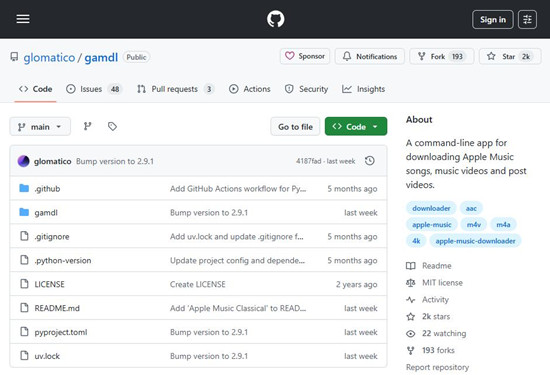Select the downloader topic tag
This screenshot has height=375, width=550.
tap(431, 208)
